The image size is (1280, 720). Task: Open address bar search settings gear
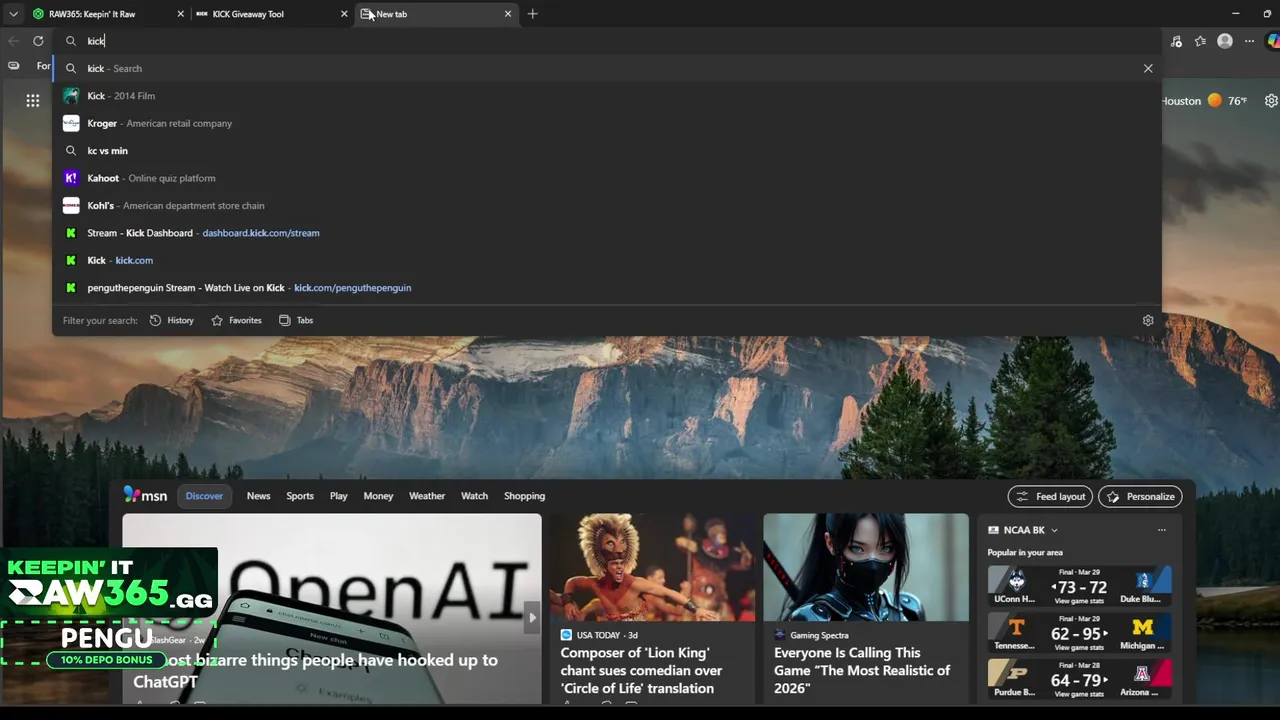point(1148,320)
